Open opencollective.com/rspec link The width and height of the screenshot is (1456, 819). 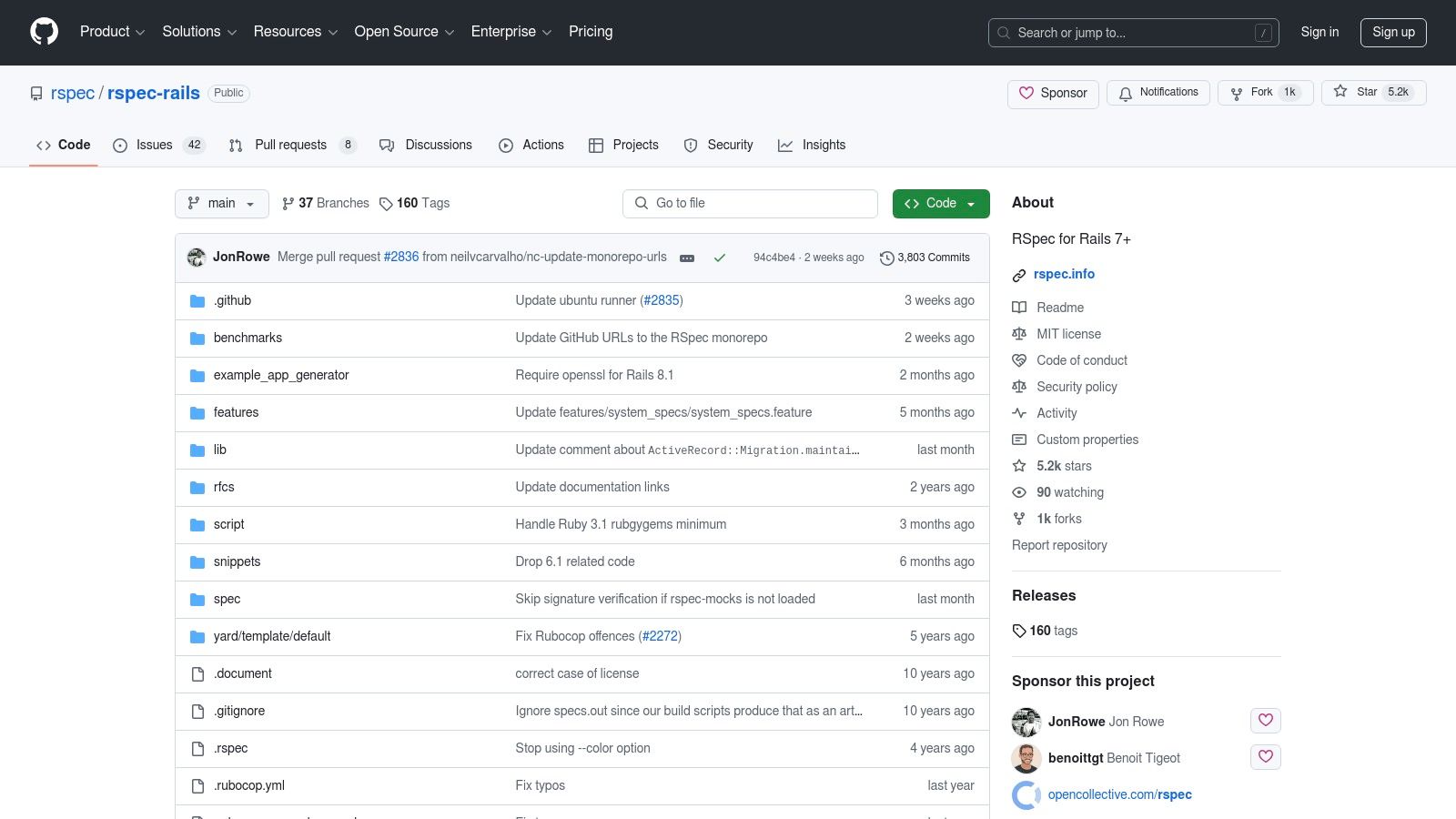(1119, 794)
